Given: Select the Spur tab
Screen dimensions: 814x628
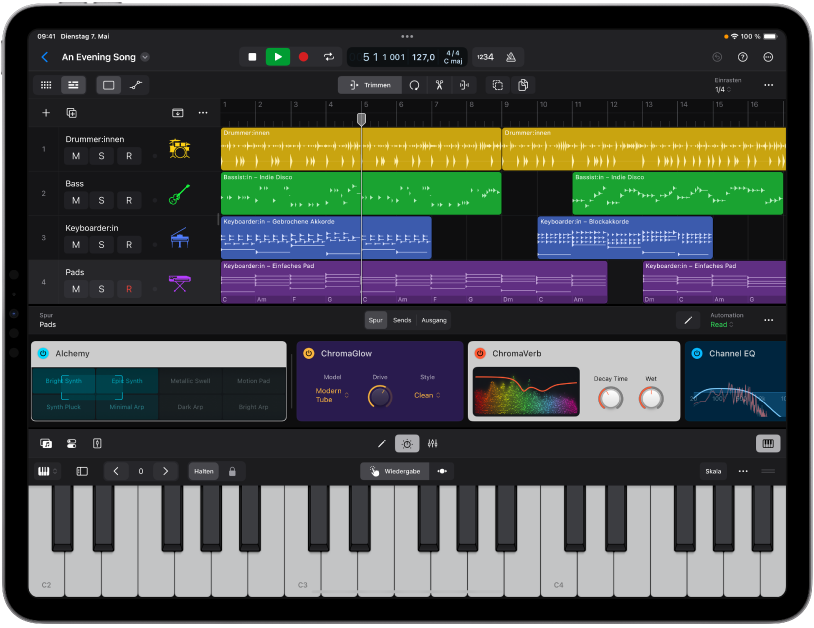Looking at the screenshot, I should 375,321.
